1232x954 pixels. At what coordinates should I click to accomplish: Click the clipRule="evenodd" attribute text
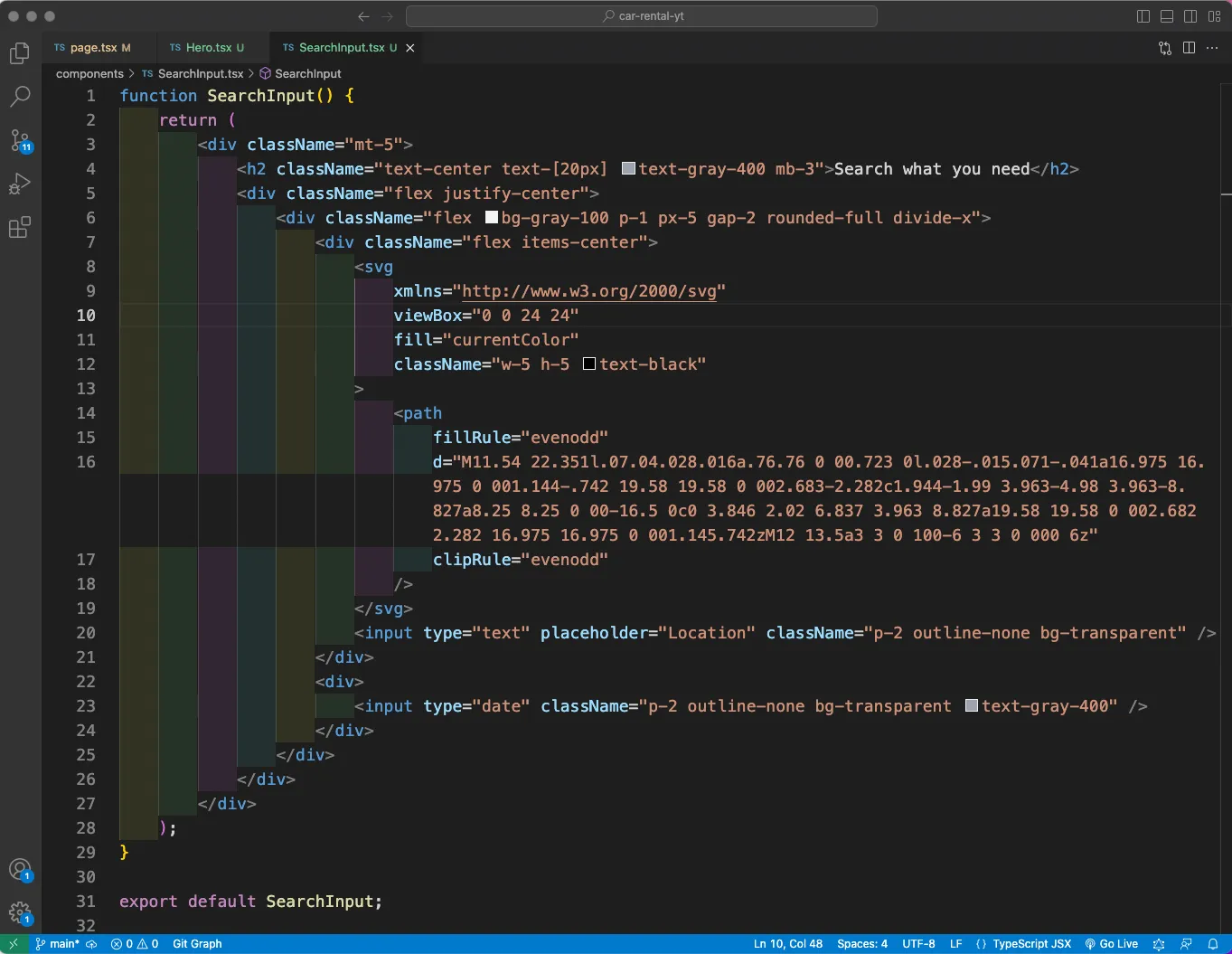tap(521, 560)
